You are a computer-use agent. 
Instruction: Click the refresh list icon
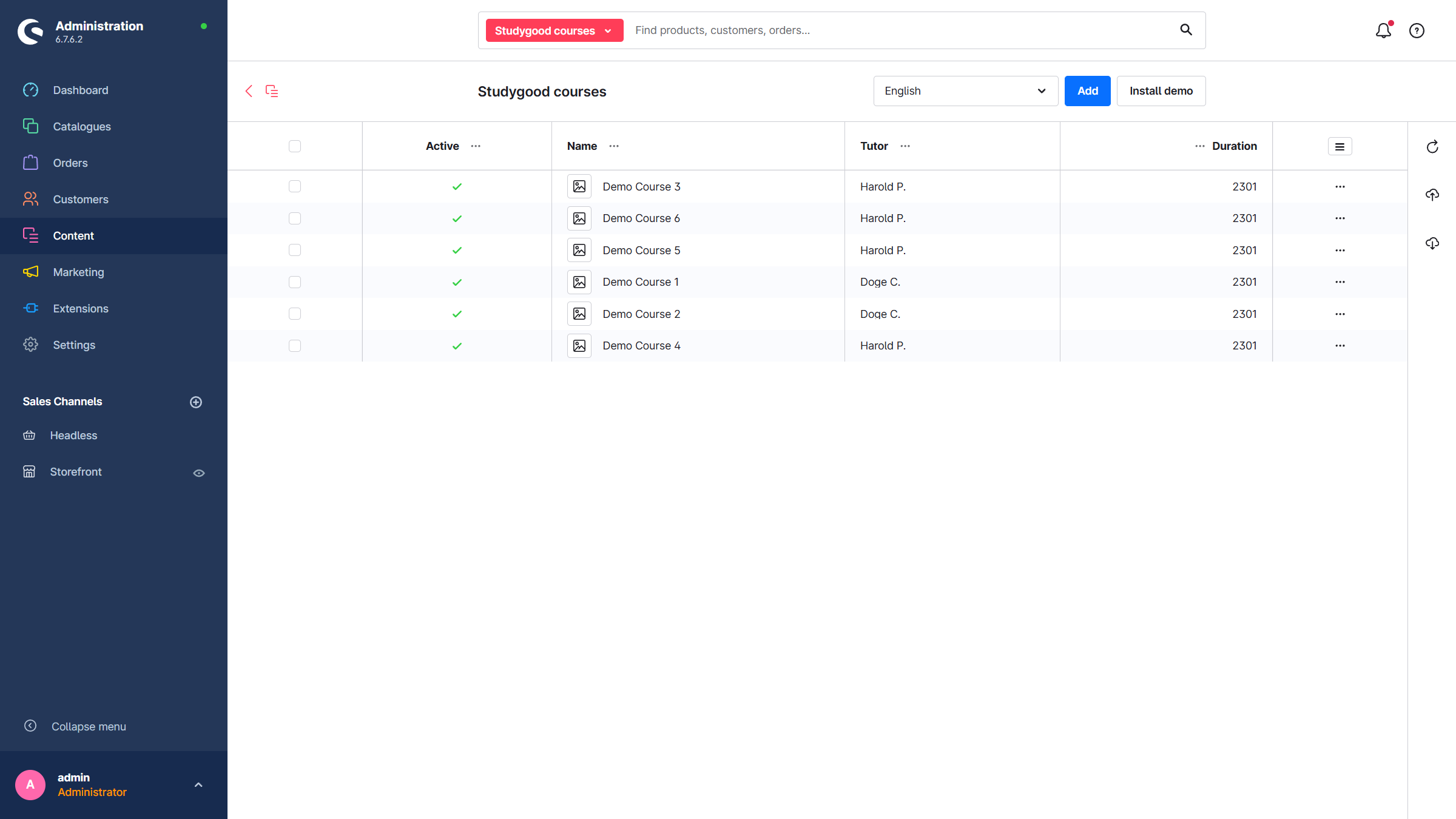[1432, 147]
